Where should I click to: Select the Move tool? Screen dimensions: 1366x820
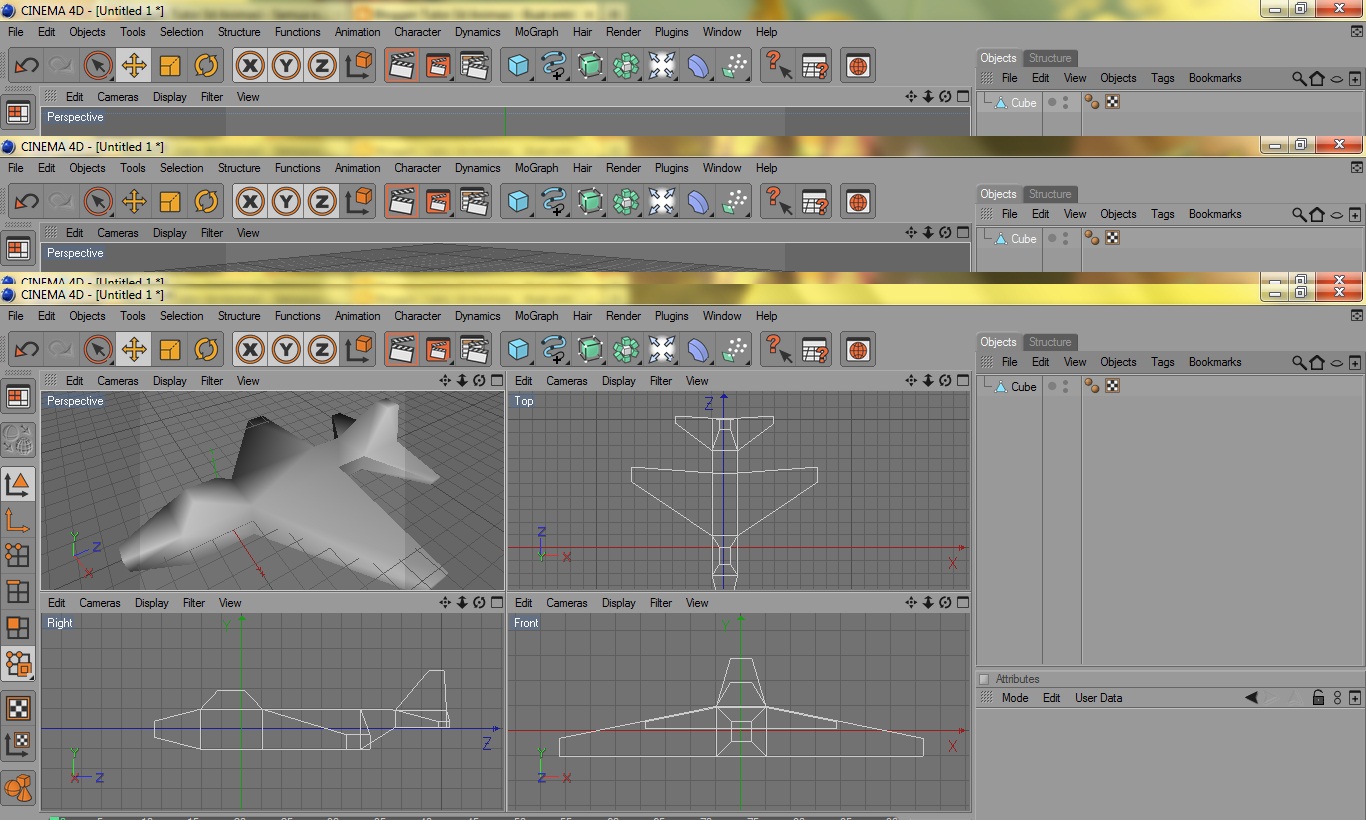point(133,349)
